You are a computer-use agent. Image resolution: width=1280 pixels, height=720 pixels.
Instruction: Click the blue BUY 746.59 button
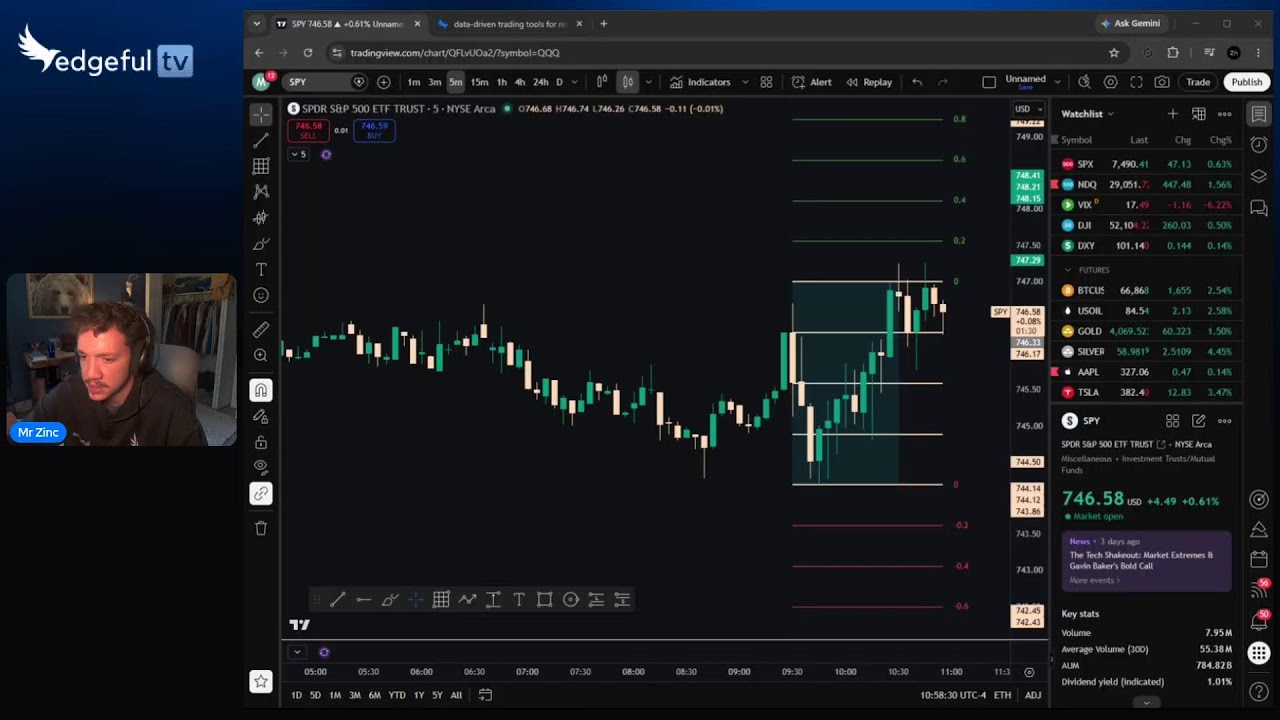(374, 130)
